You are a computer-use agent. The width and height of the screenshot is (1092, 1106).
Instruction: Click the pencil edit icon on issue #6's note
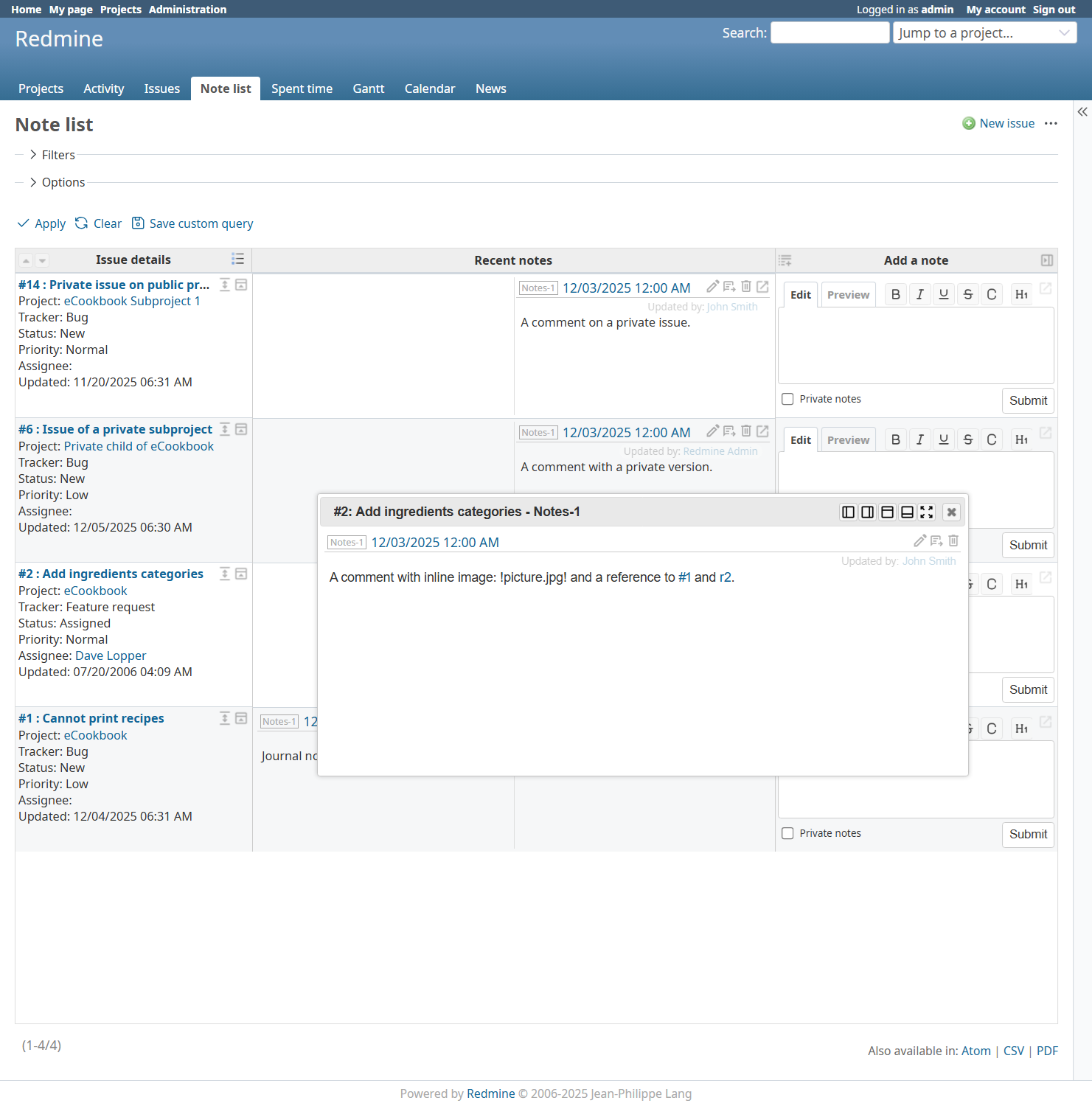coord(712,431)
